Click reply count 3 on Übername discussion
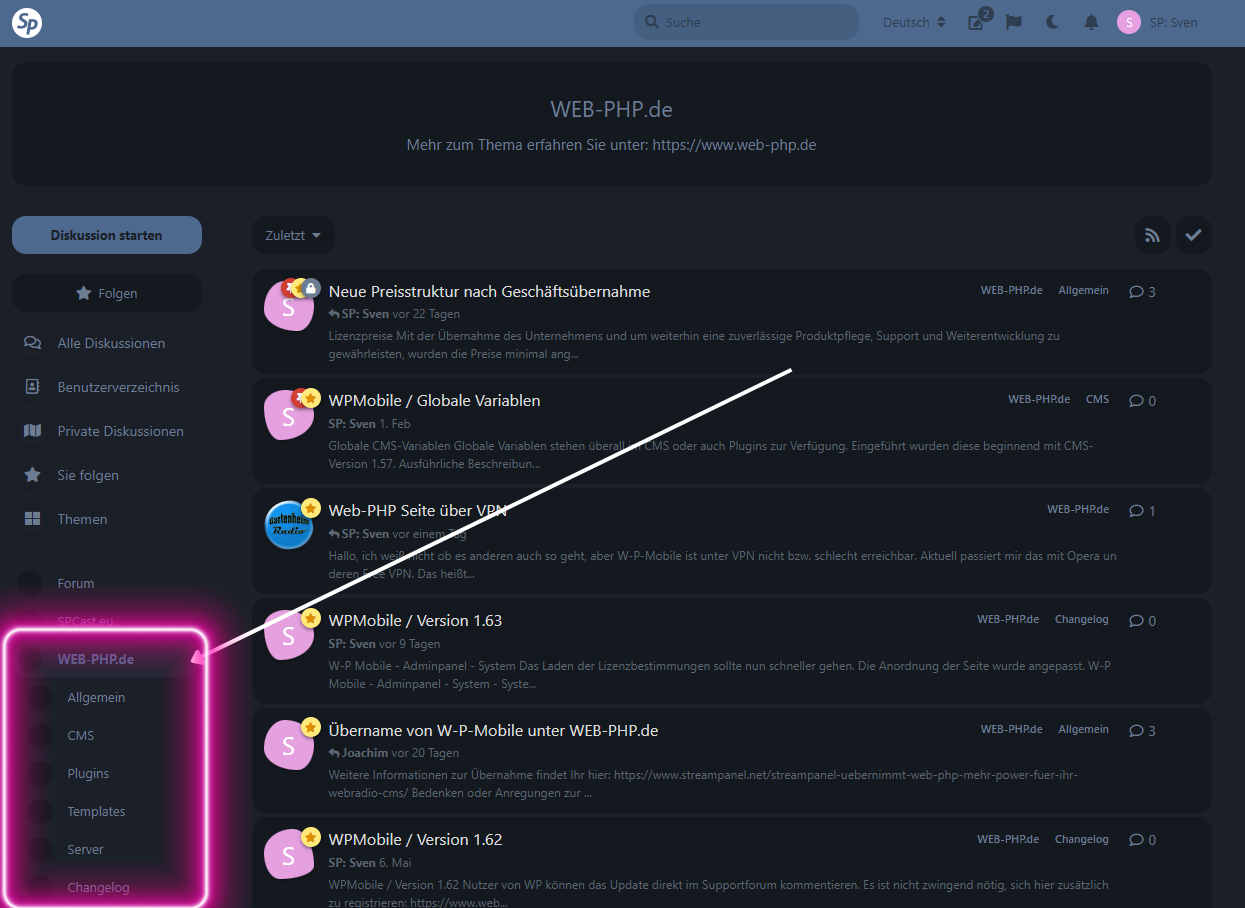The image size is (1245, 908). pyautogui.click(x=1142, y=731)
